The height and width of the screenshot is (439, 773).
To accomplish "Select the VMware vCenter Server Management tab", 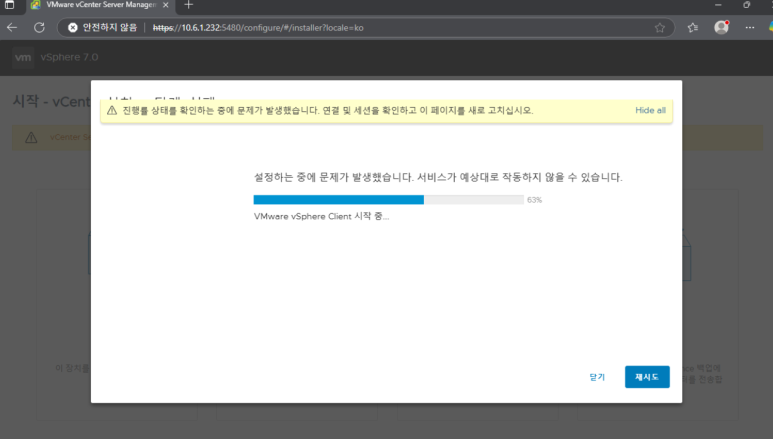I will coord(100,5).
